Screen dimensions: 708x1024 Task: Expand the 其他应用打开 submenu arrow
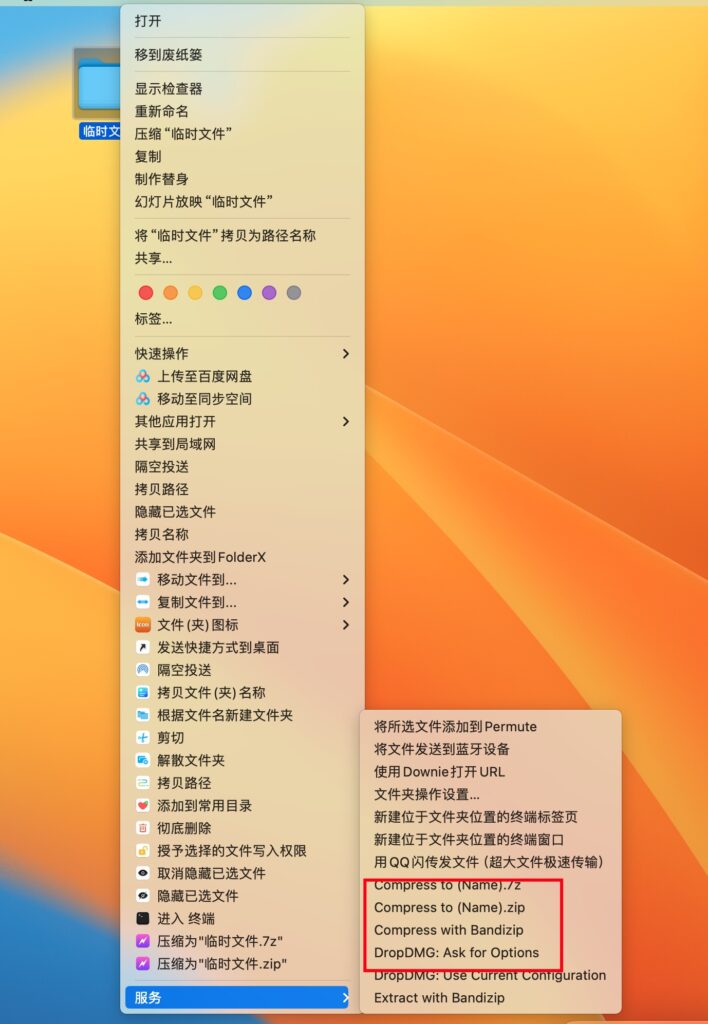[x=346, y=421]
